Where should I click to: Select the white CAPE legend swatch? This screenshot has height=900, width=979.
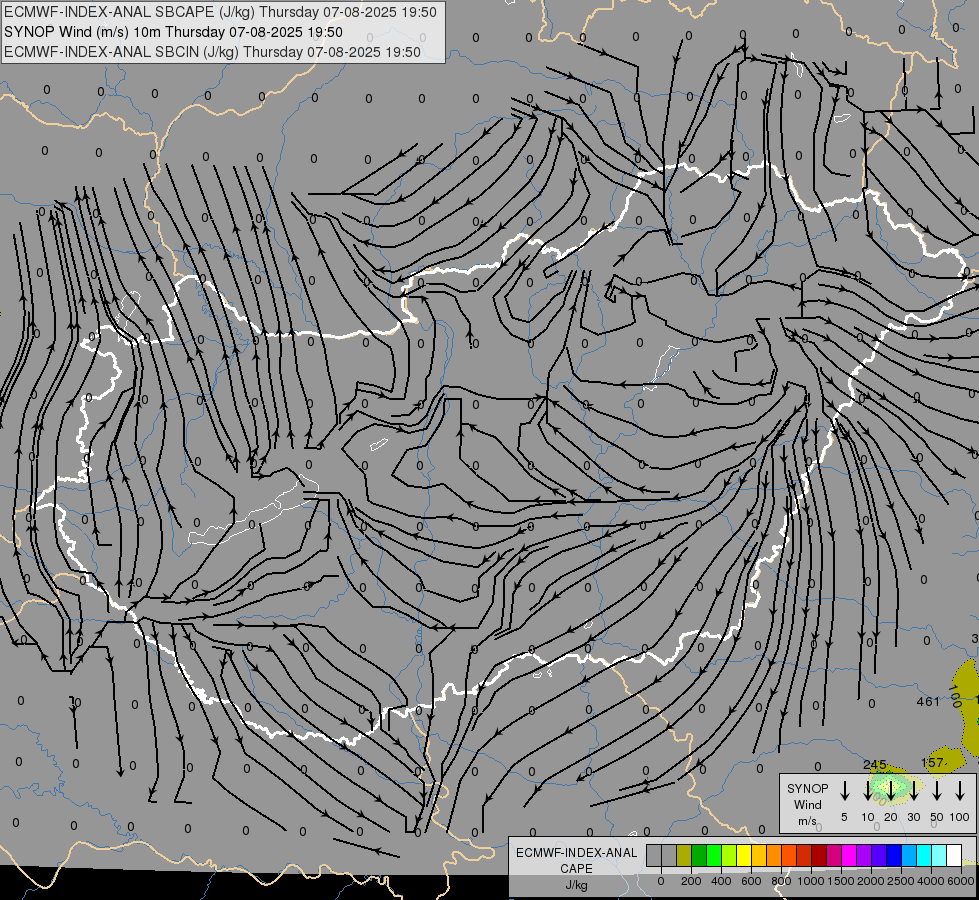click(x=955, y=855)
